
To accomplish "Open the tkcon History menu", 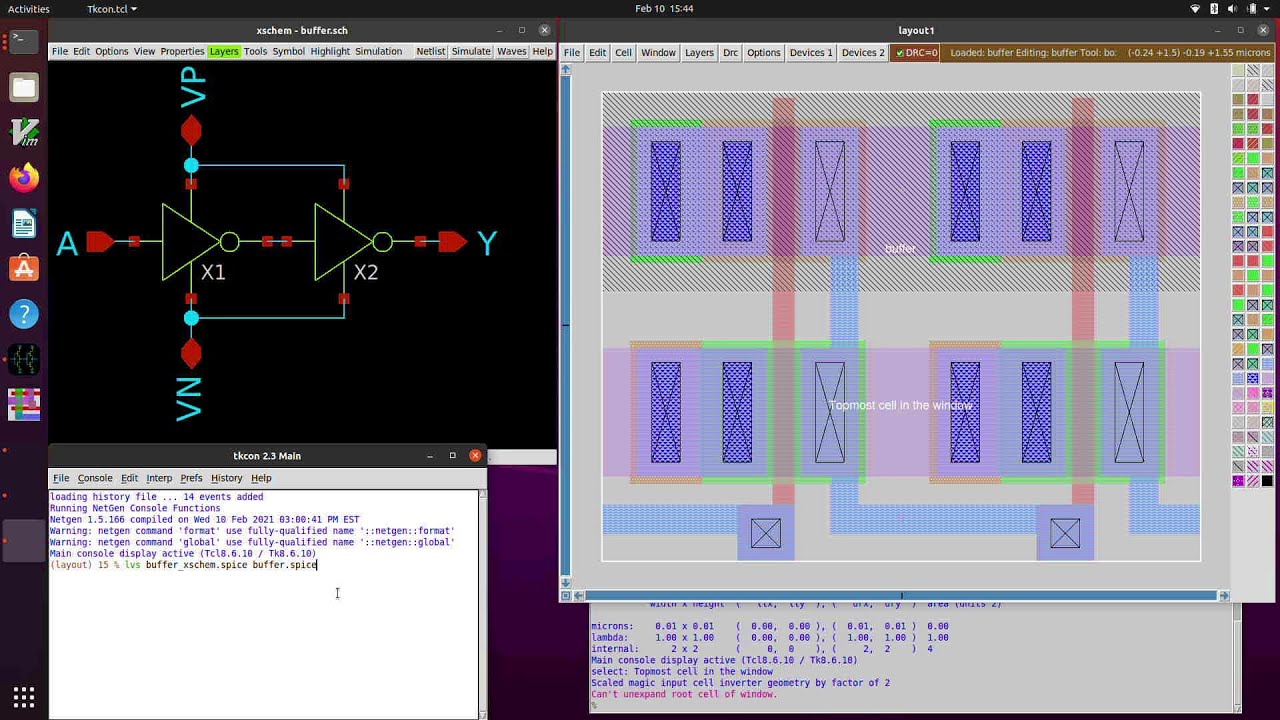I will pos(227,478).
